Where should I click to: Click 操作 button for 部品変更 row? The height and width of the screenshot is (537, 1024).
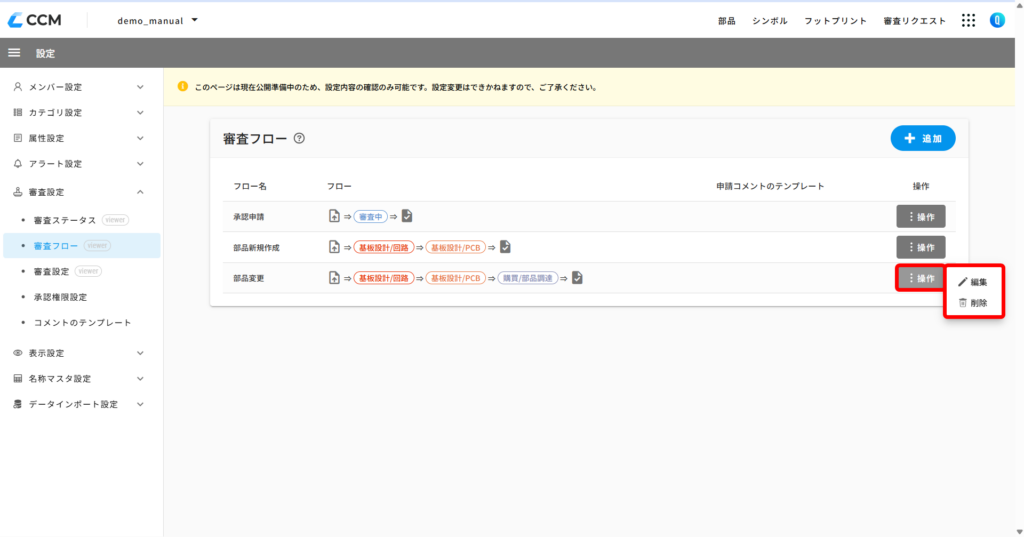[921, 278]
